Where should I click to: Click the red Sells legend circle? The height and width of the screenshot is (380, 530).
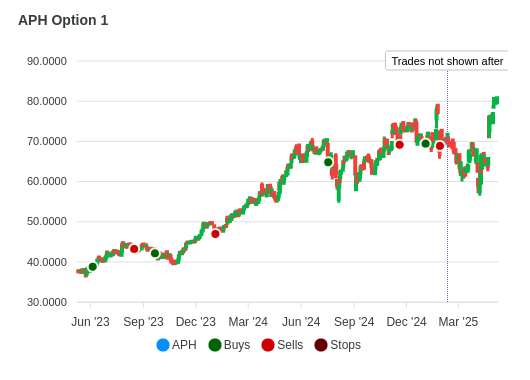268,345
